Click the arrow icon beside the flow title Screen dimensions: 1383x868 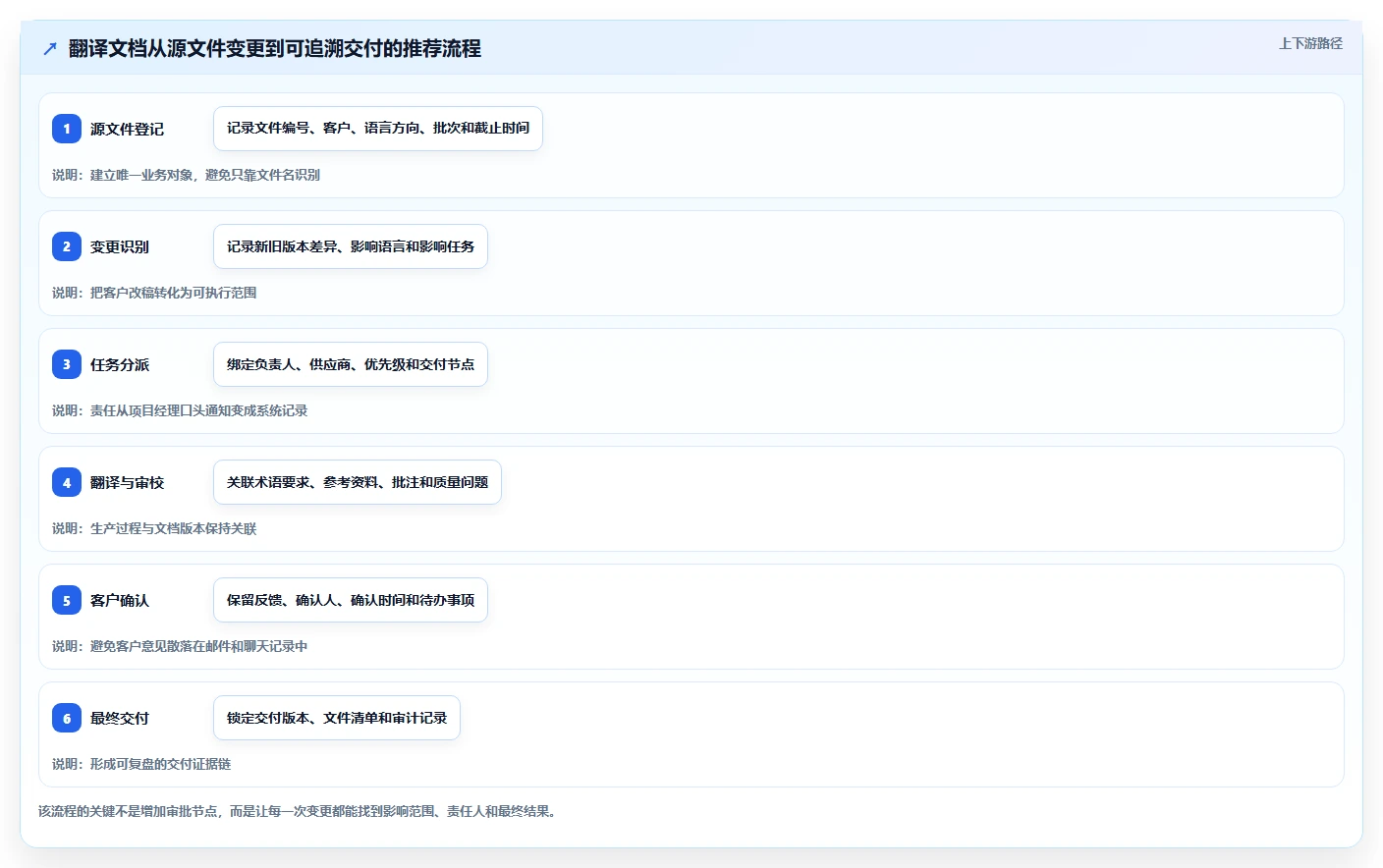point(50,48)
